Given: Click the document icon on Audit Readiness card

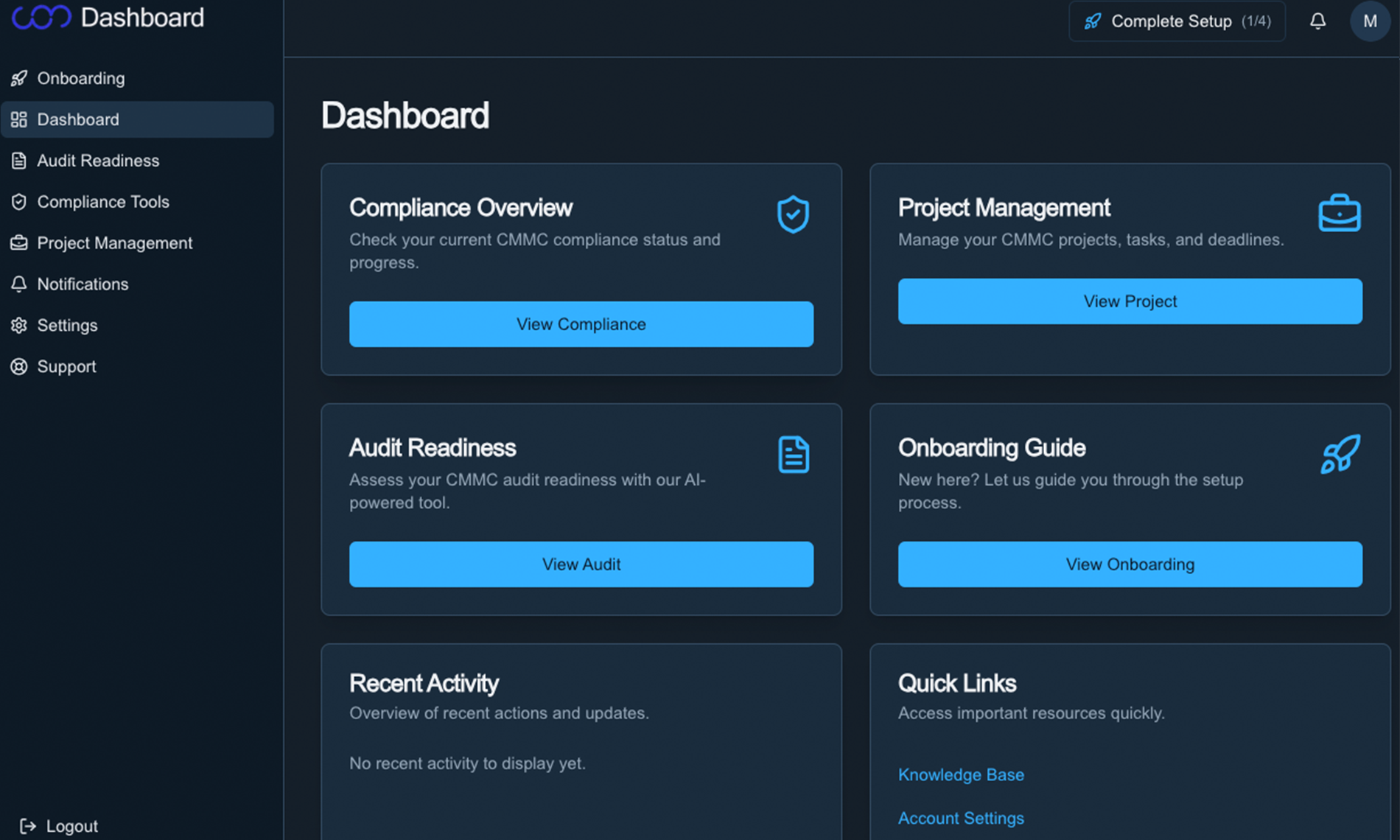Looking at the screenshot, I should tap(793, 455).
